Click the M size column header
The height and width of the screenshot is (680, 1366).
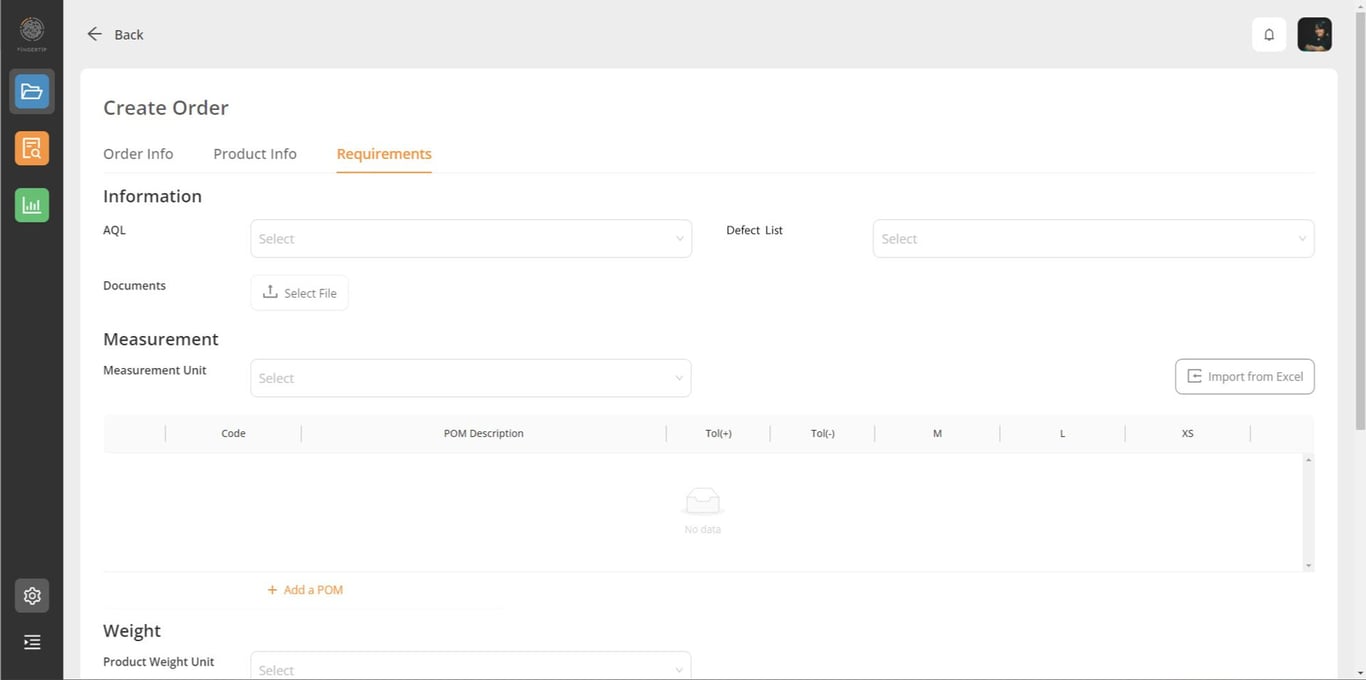pyautogui.click(x=937, y=434)
